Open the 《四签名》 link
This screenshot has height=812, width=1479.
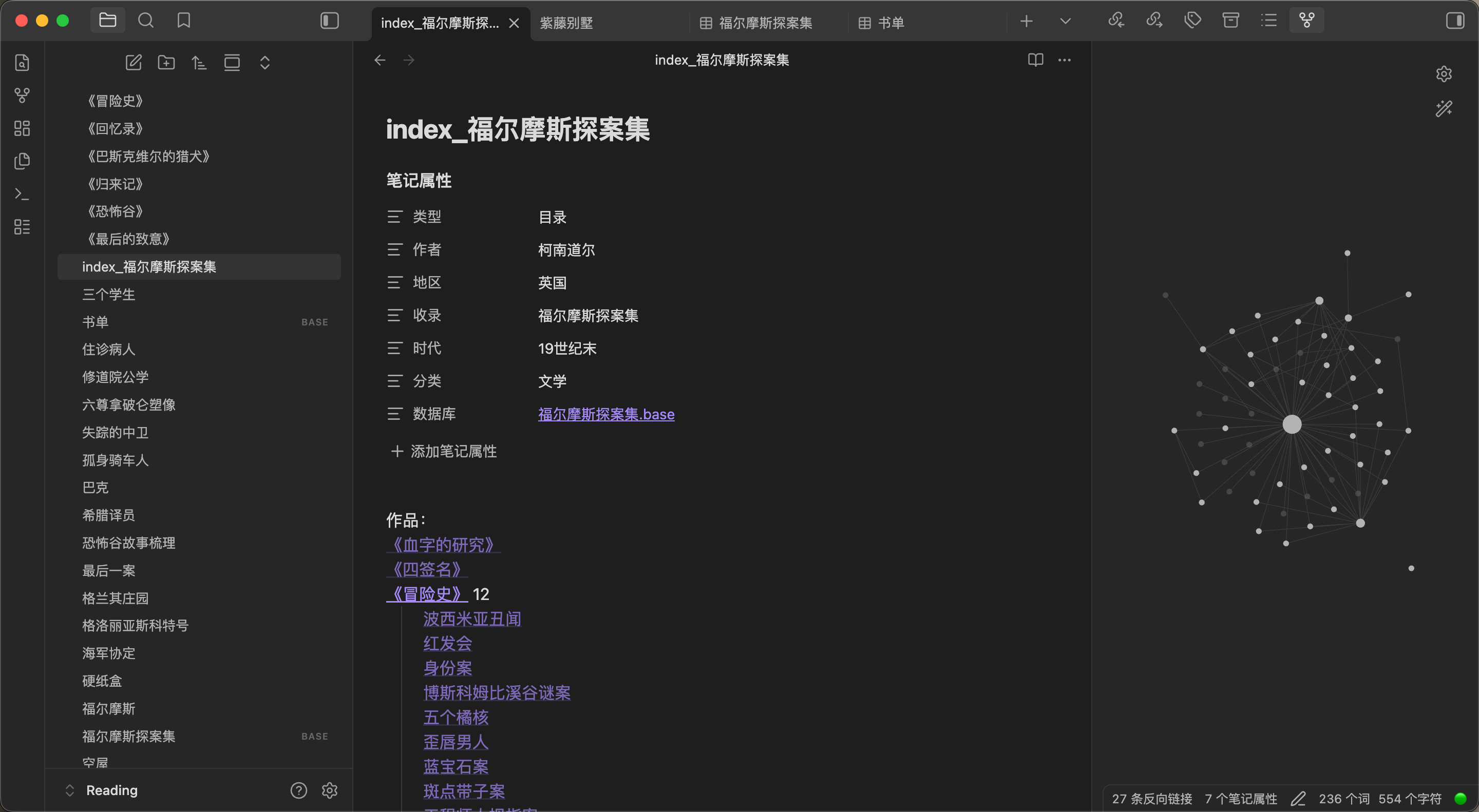(427, 569)
